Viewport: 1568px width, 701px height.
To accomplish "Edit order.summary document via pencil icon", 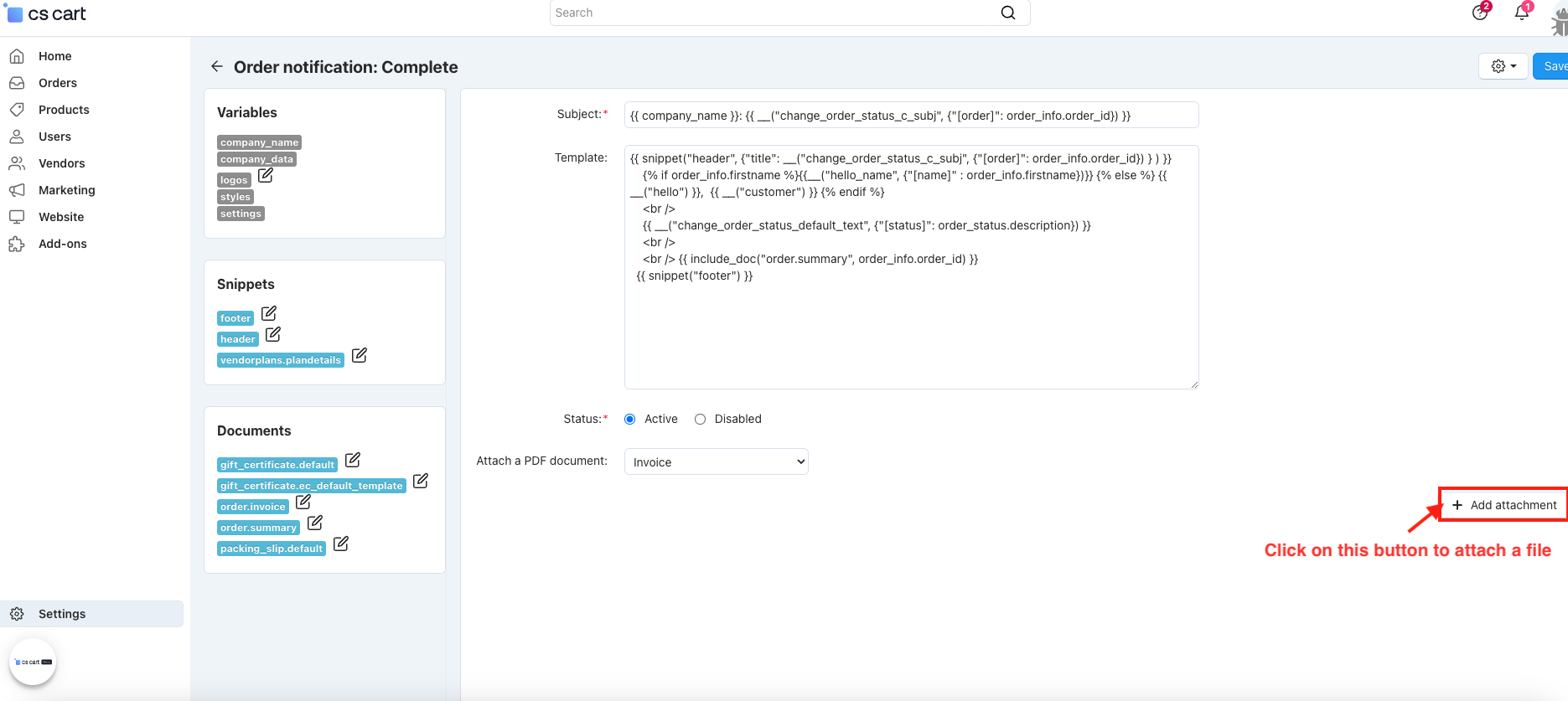I will (315, 523).
